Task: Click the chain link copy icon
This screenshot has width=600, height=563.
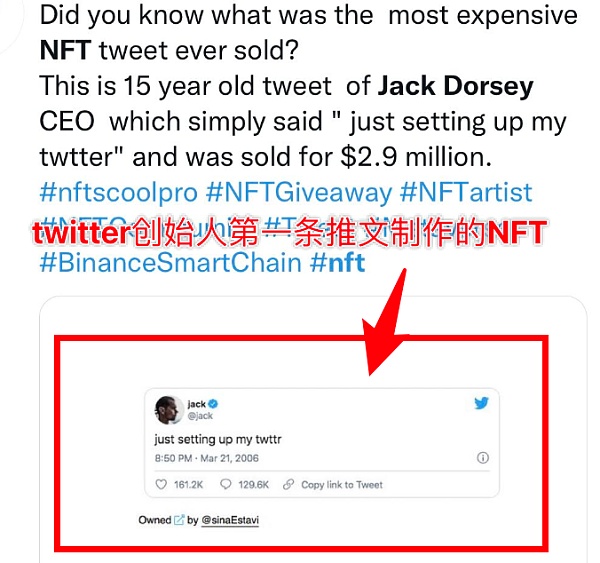Action: (x=289, y=485)
